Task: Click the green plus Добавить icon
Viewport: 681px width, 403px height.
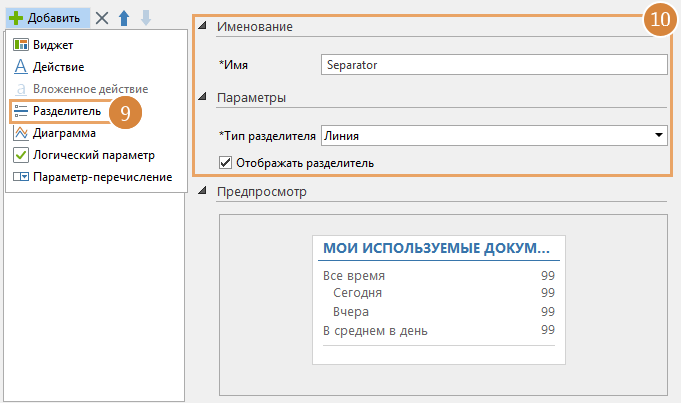Action: click(x=15, y=18)
